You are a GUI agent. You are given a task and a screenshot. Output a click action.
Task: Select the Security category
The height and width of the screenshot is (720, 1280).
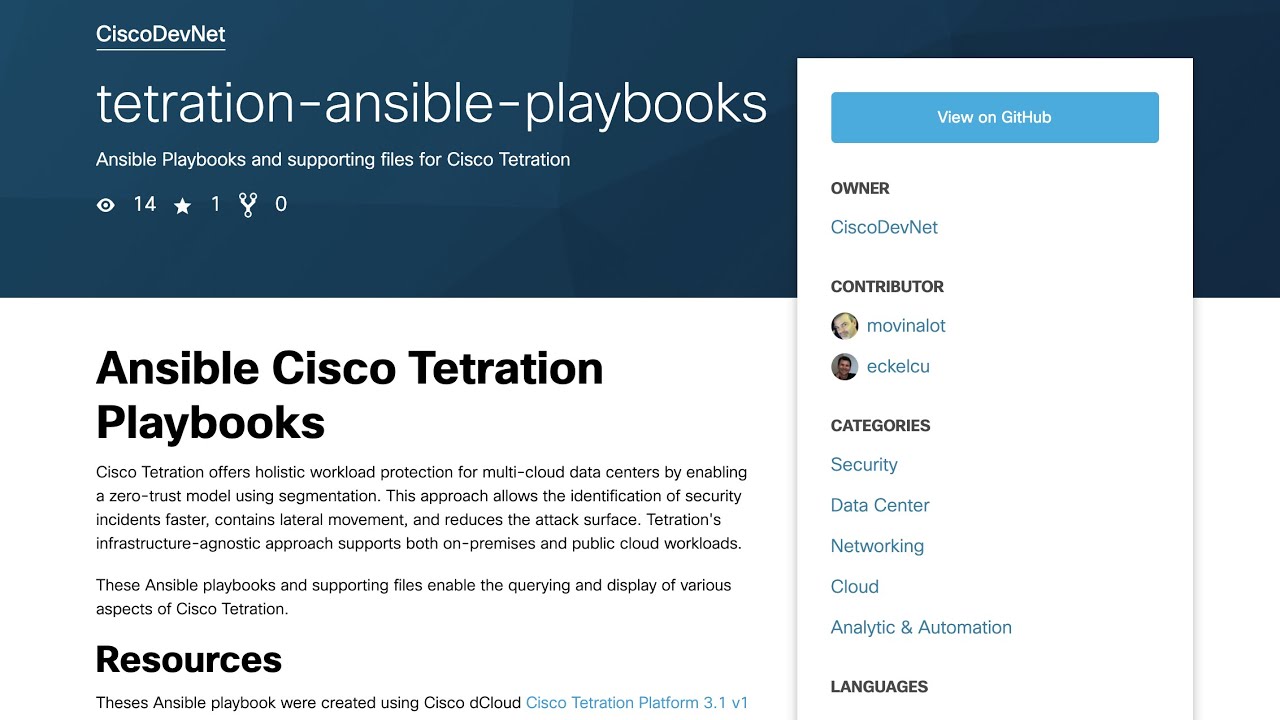(x=864, y=465)
